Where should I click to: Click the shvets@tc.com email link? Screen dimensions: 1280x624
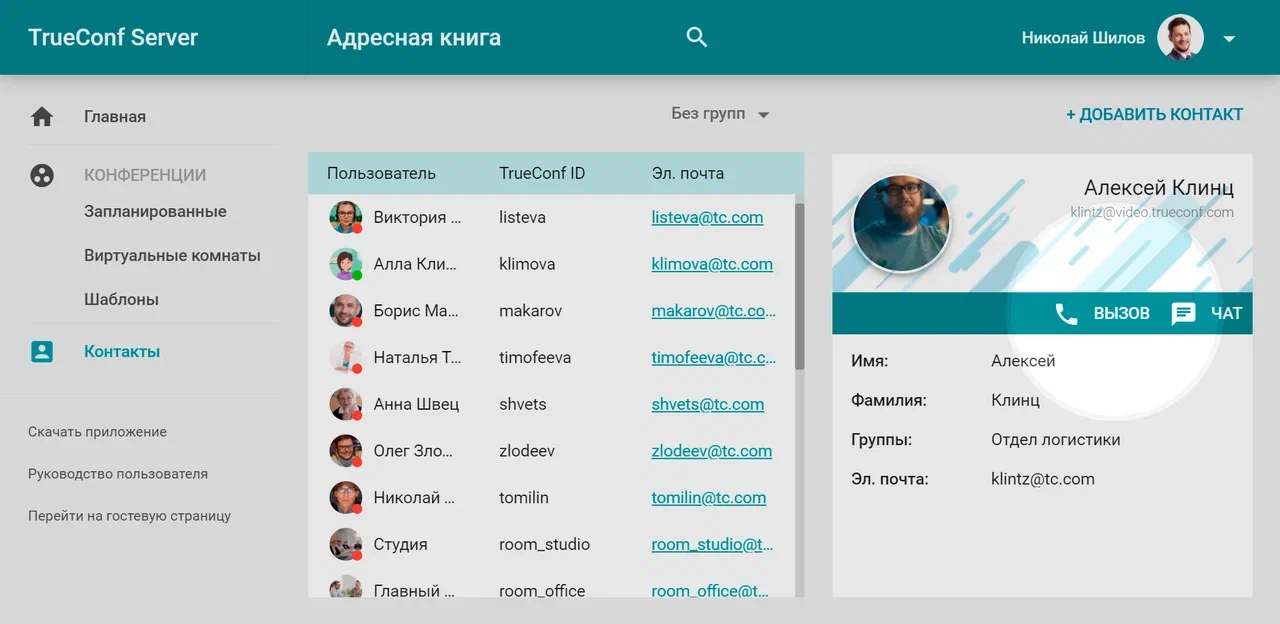pyautogui.click(x=707, y=404)
